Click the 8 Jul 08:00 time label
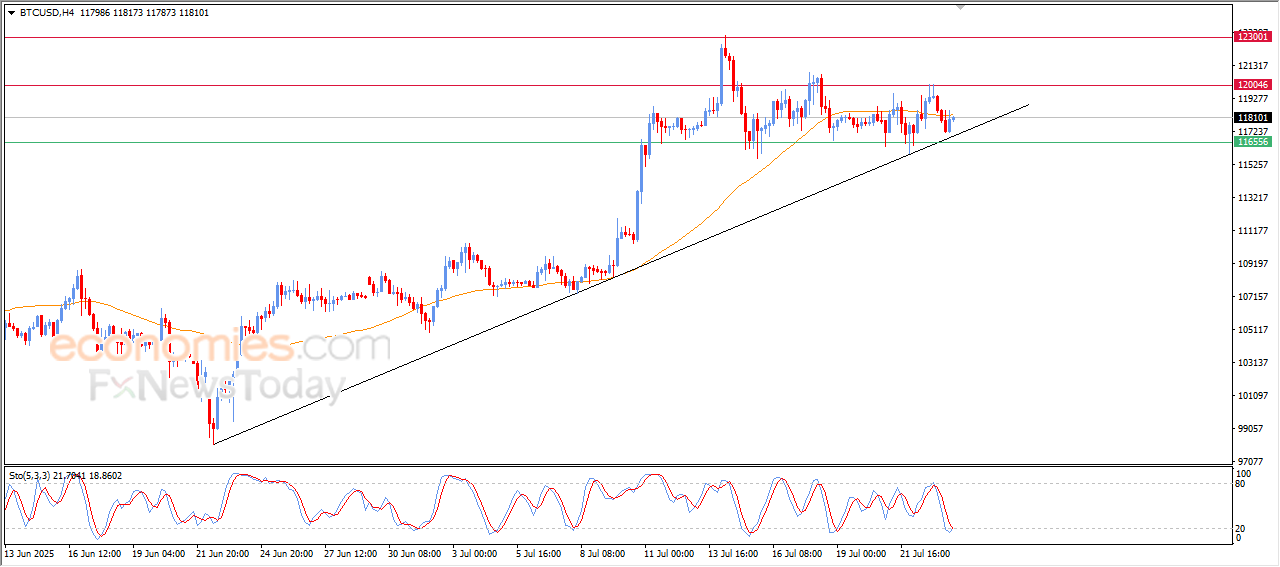This screenshot has width=1280, height=567. point(603,552)
